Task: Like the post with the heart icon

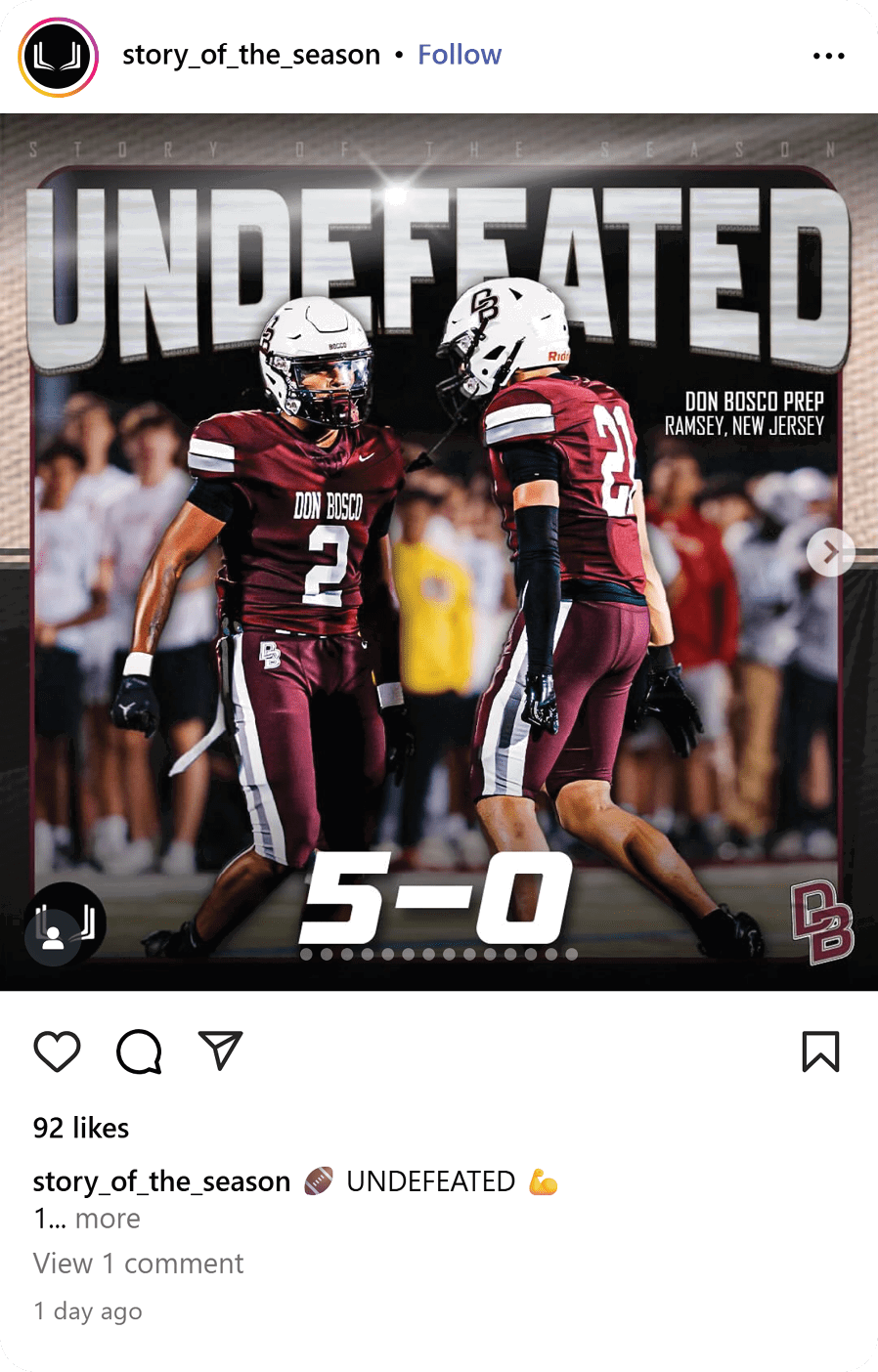Action: (x=57, y=1051)
